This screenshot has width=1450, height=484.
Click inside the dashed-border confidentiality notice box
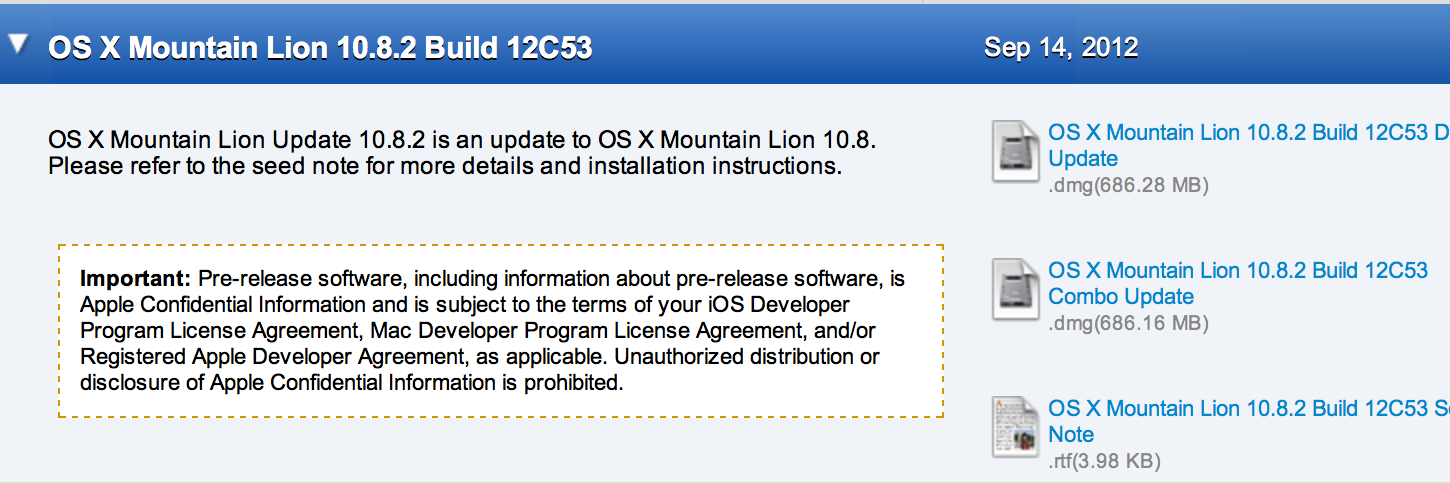(501, 330)
